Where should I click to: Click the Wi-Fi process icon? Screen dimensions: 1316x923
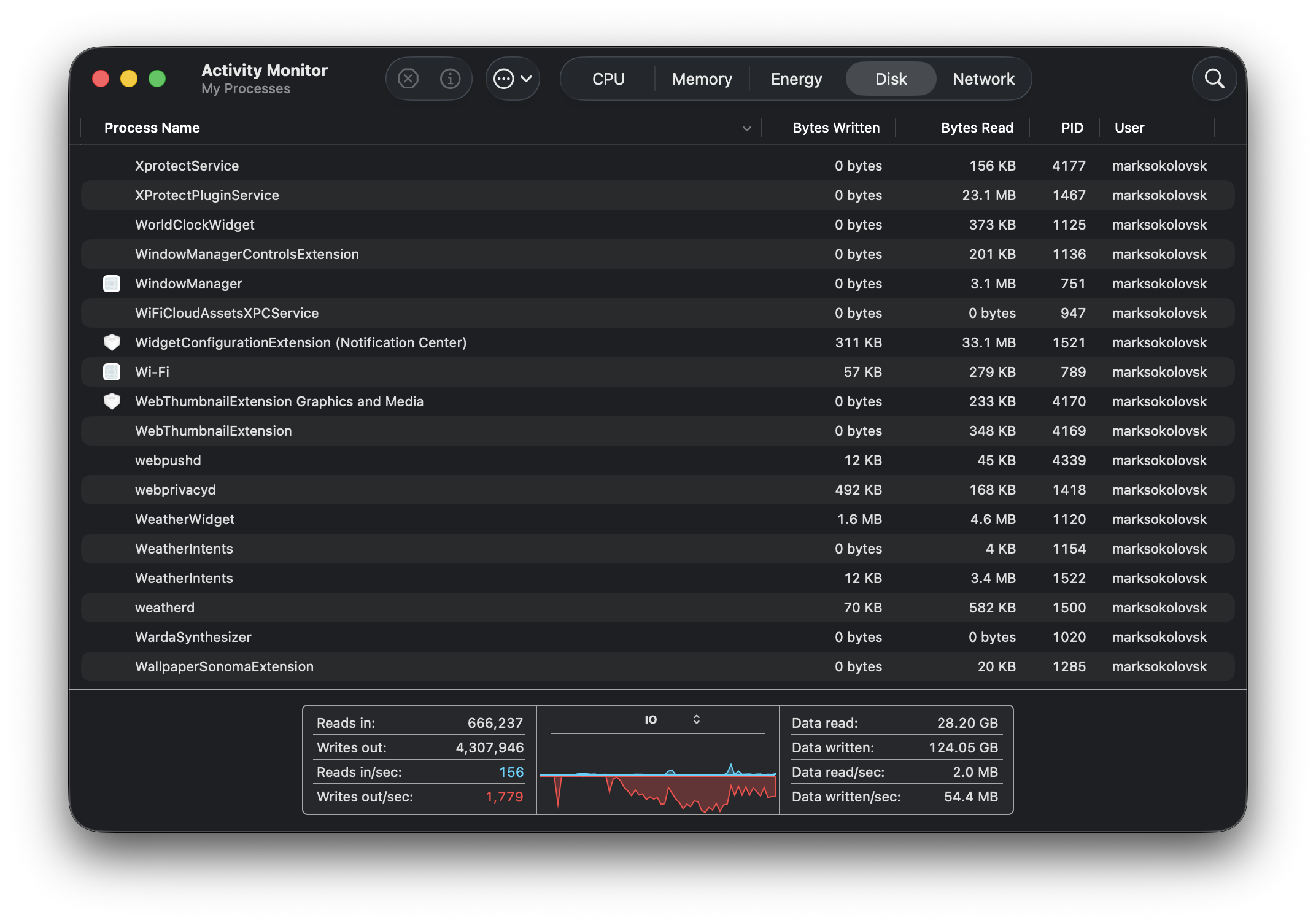(112, 372)
